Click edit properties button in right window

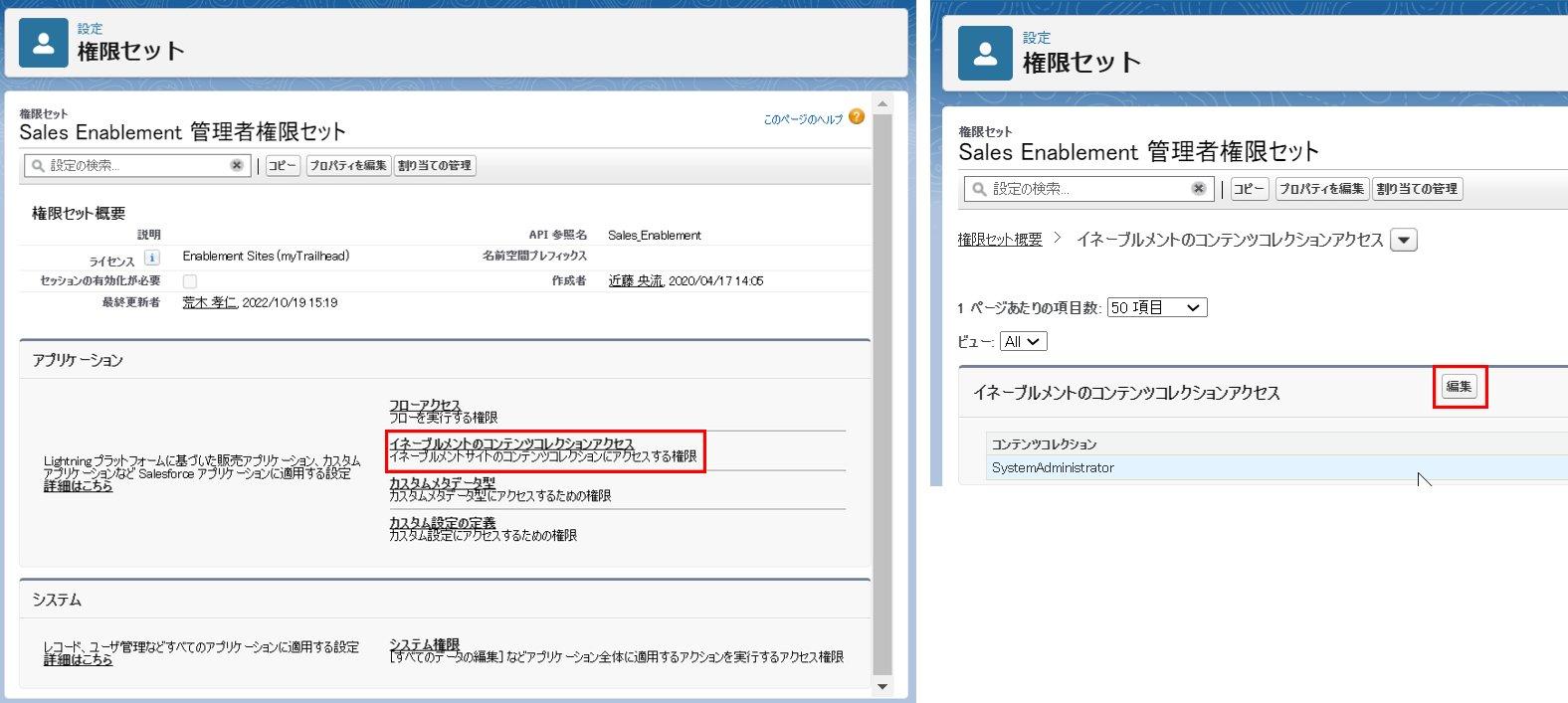pyautogui.click(x=1322, y=189)
